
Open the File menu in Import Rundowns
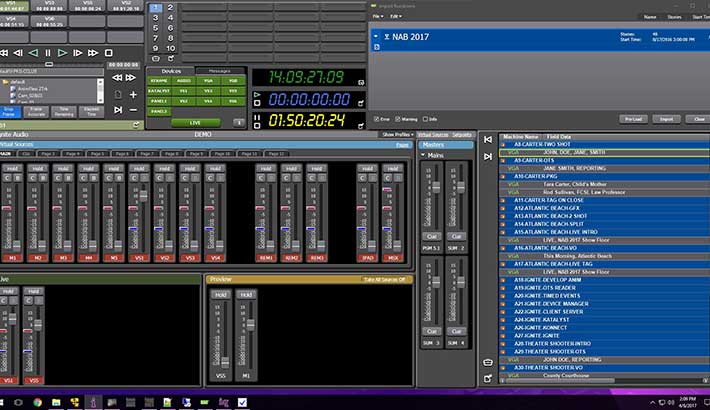378,16
